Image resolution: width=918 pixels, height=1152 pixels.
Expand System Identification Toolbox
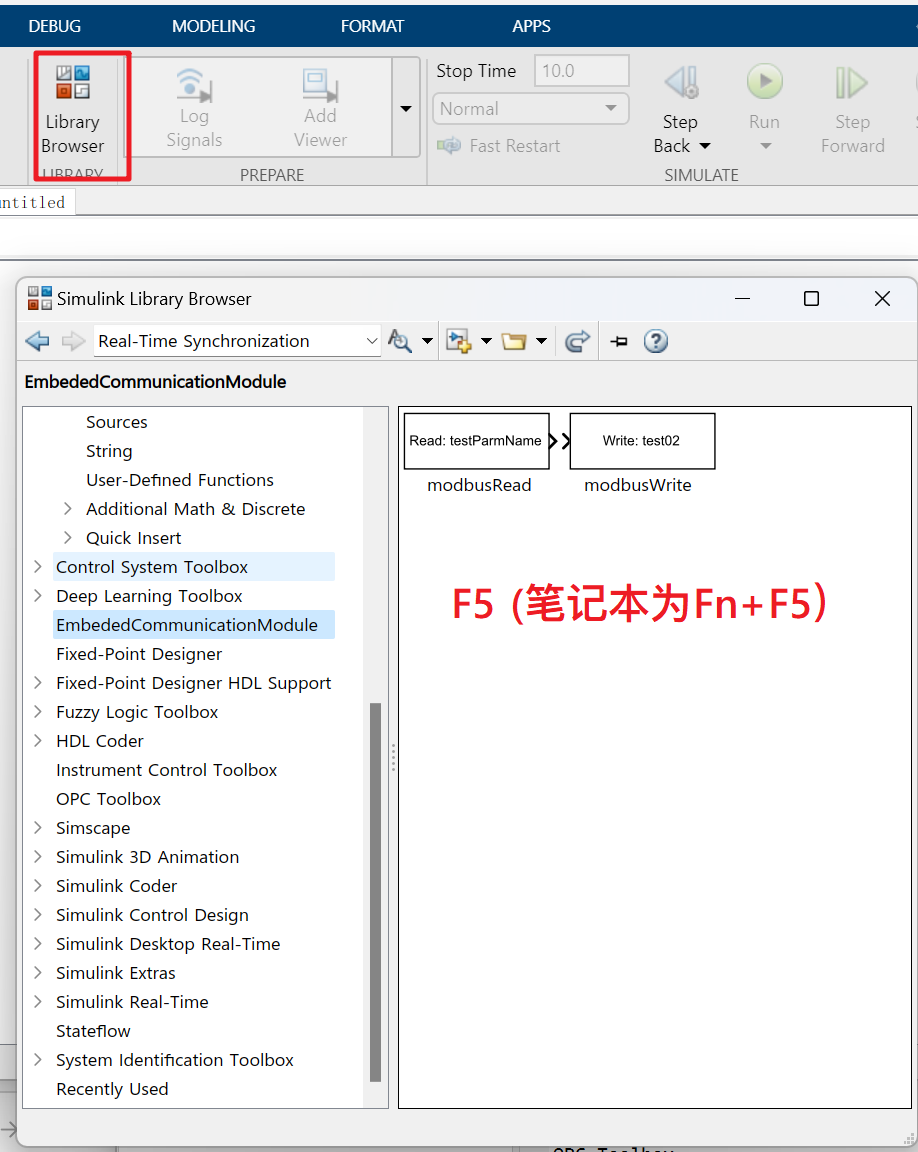pyautogui.click(x=38, y=1060)
